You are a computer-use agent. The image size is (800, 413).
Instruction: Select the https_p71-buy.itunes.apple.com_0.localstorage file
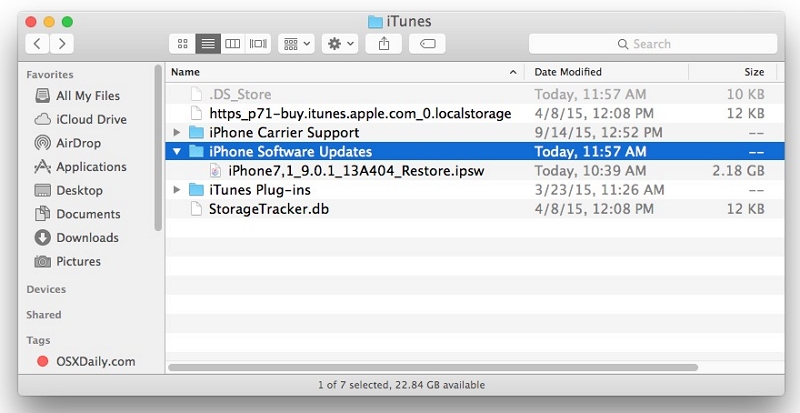tap(474, 113)
